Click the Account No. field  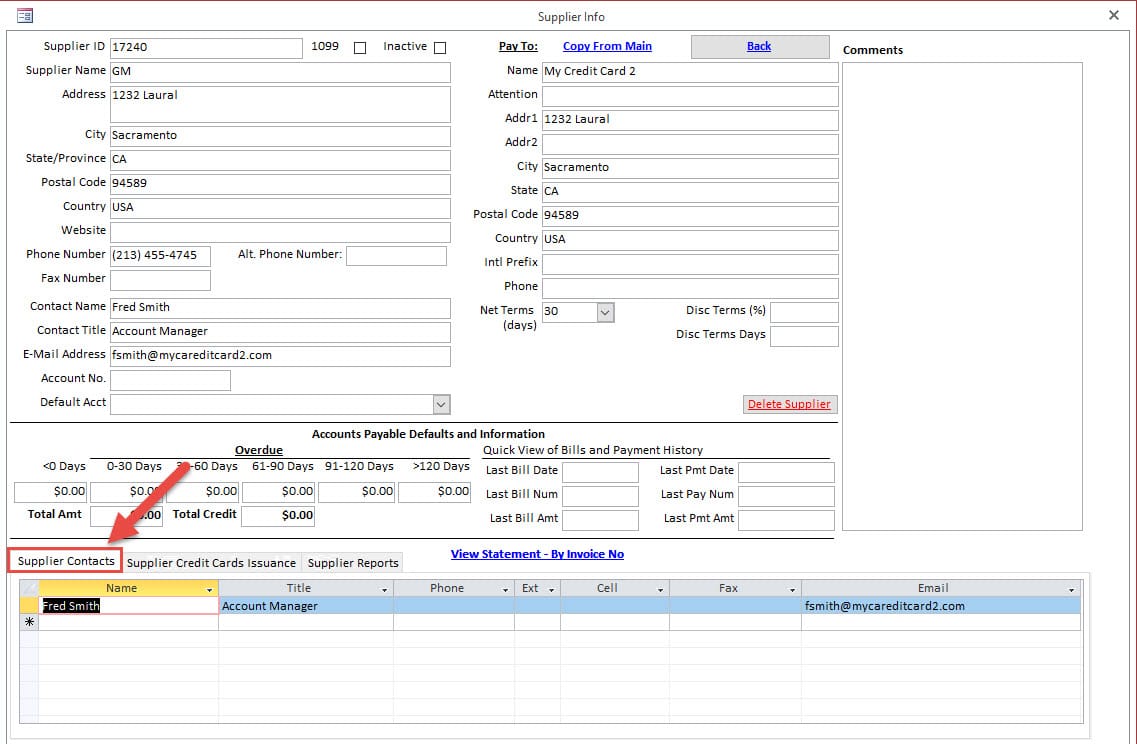tap(170, 380)
